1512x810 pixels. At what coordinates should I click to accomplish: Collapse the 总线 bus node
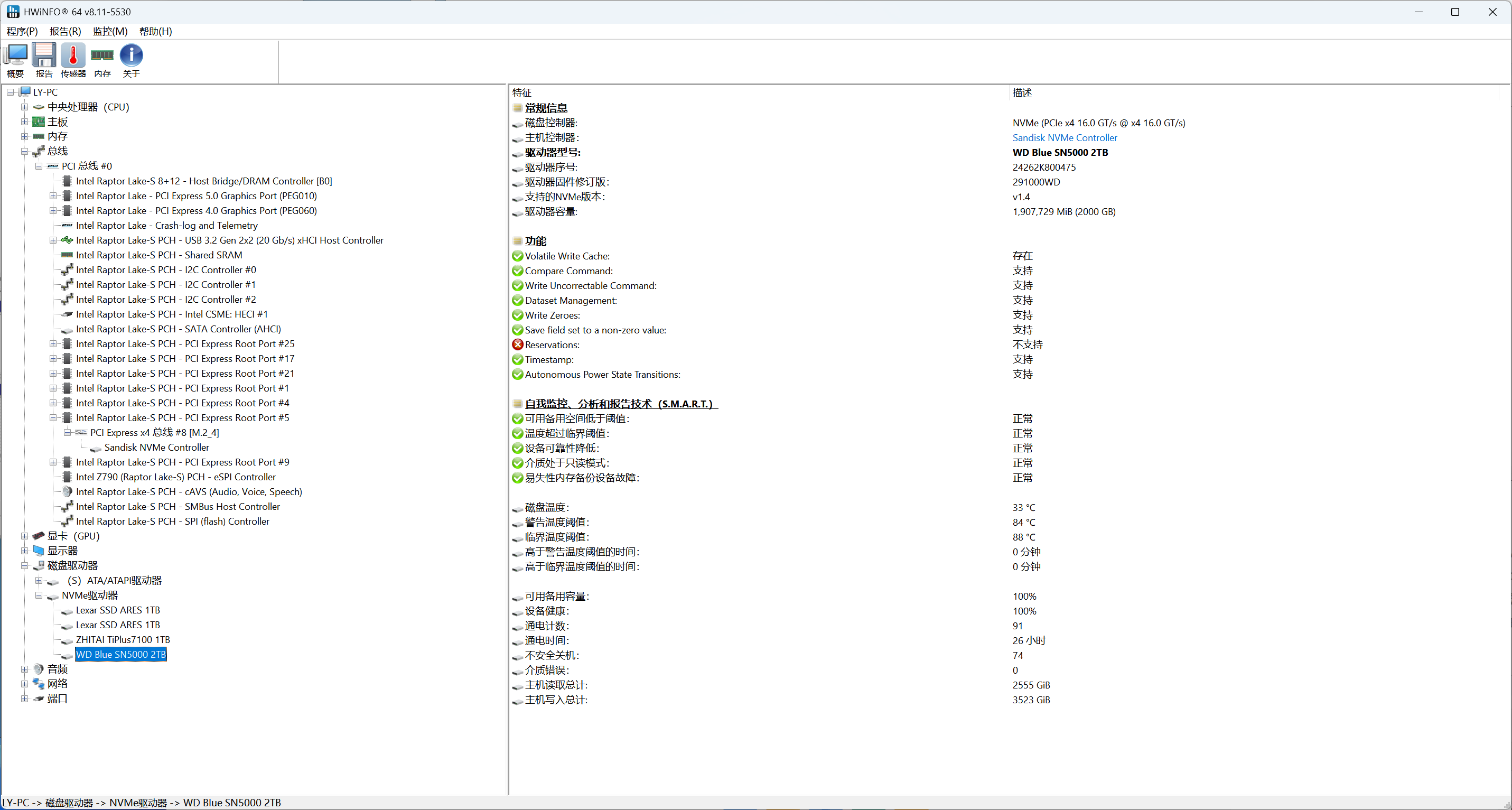25,152
